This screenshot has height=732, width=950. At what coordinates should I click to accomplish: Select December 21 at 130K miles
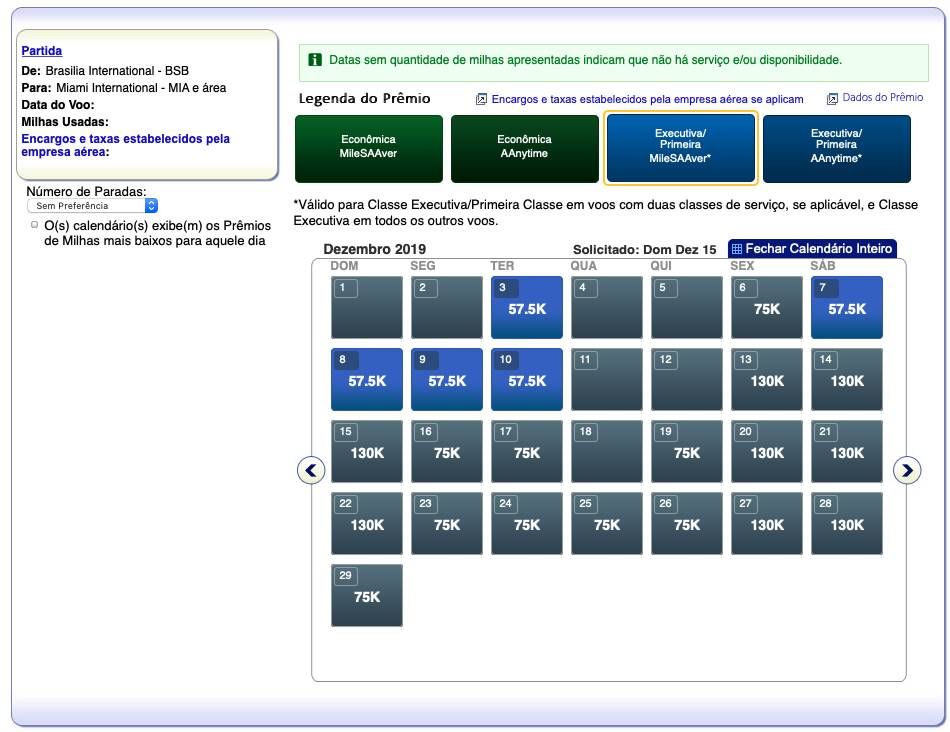pos(847,451)
